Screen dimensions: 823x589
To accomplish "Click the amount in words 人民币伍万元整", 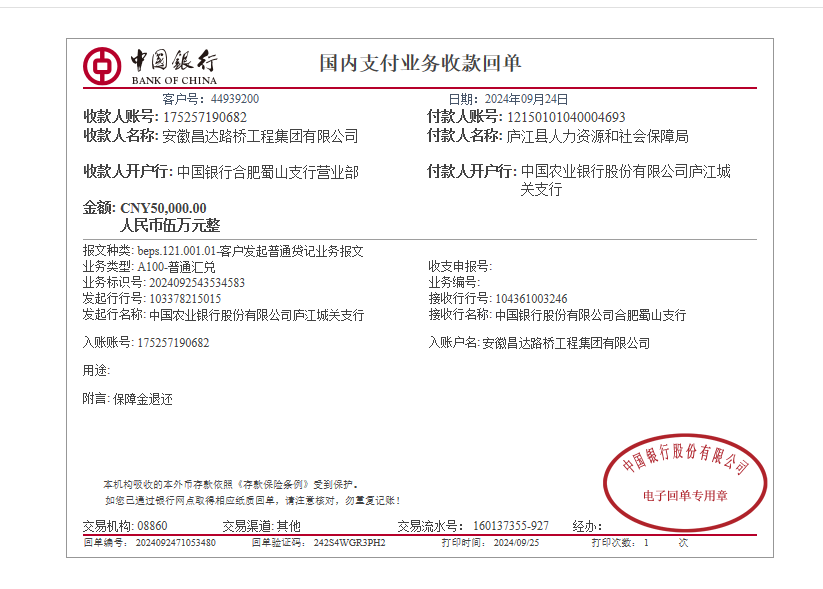I will 170,225.
